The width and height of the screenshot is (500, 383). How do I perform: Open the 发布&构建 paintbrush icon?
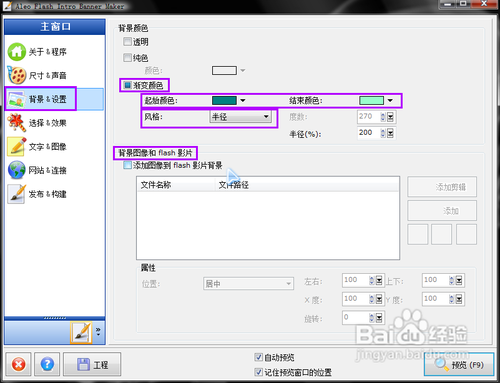(17, 194)
